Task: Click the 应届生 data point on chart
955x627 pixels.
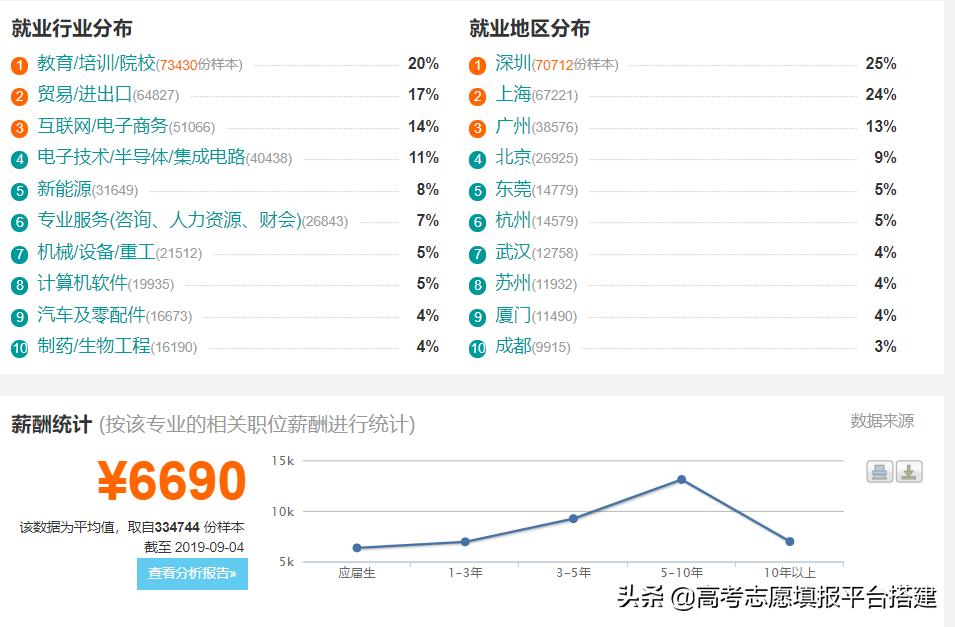Action: (x=357, y=548)
